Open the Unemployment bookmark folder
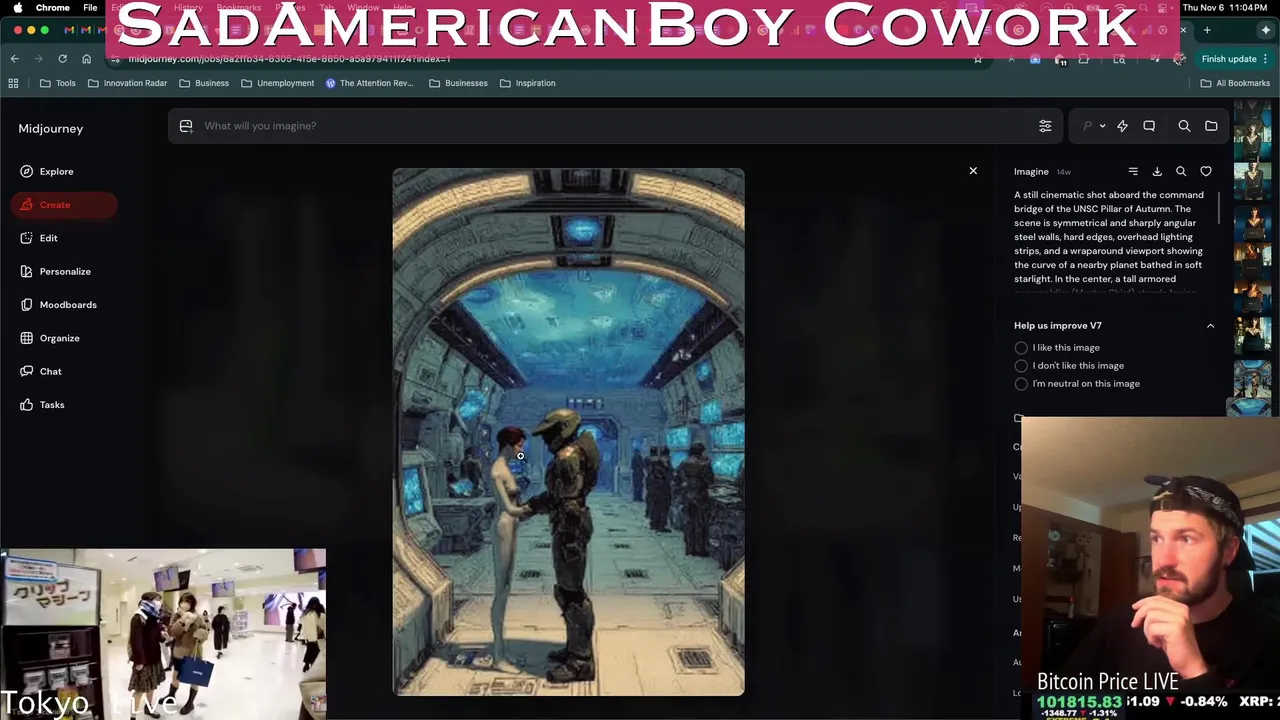1280x720 pixels. pyautogui.click(x=277, y=83)
